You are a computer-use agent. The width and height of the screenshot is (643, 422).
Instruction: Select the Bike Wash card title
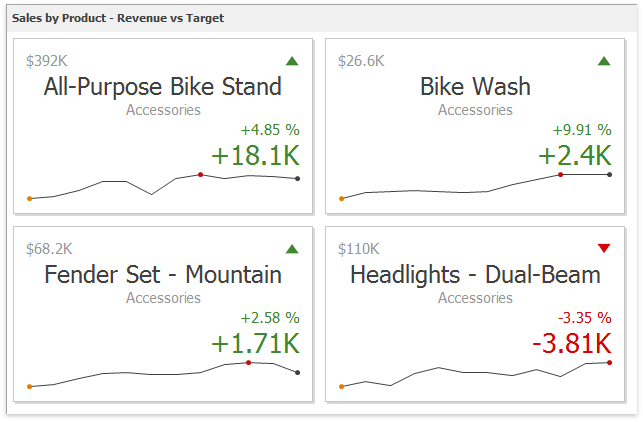point(475,87)
